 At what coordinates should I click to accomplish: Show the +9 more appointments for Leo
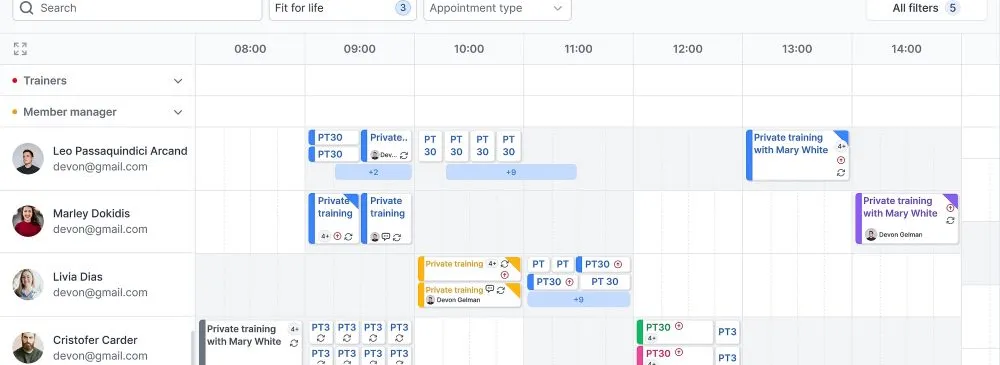[511, 172]
